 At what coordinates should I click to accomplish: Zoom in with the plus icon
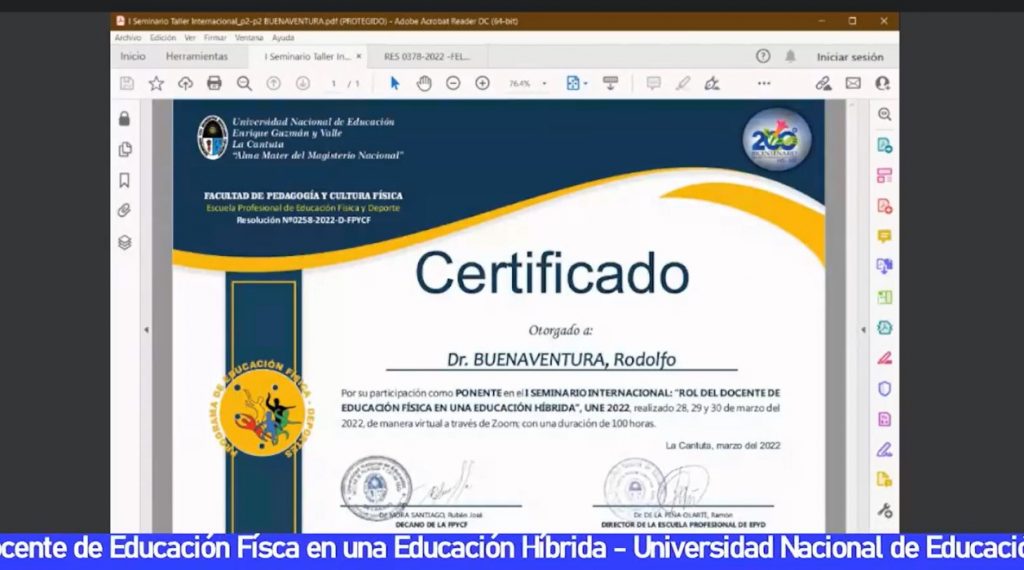(483, 84)
